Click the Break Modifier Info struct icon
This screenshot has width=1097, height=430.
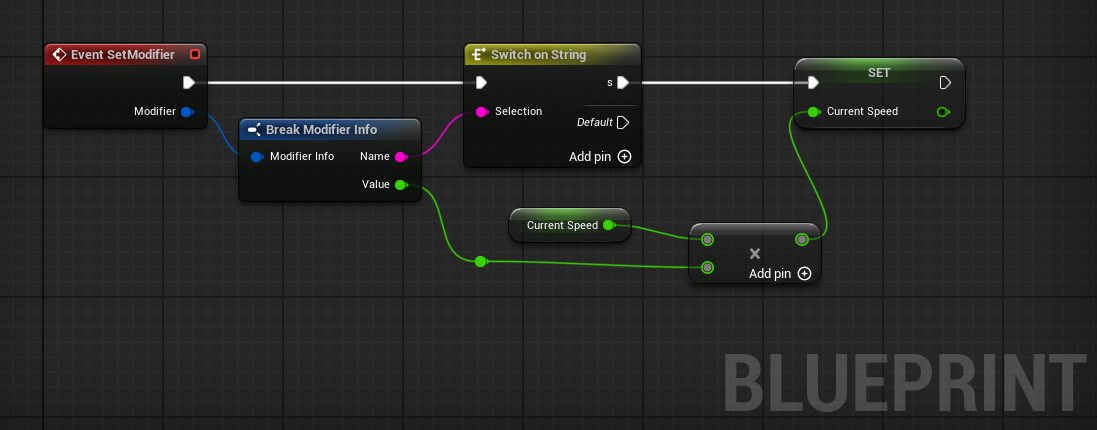tap(254, 130)
